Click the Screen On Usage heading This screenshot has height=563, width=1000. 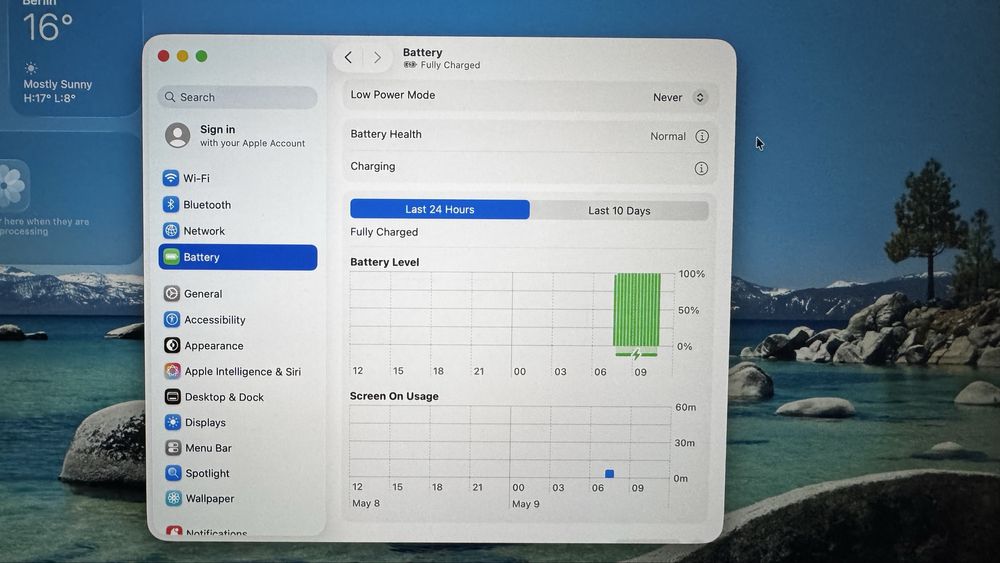pyautogui.click(x=394, y=396)
